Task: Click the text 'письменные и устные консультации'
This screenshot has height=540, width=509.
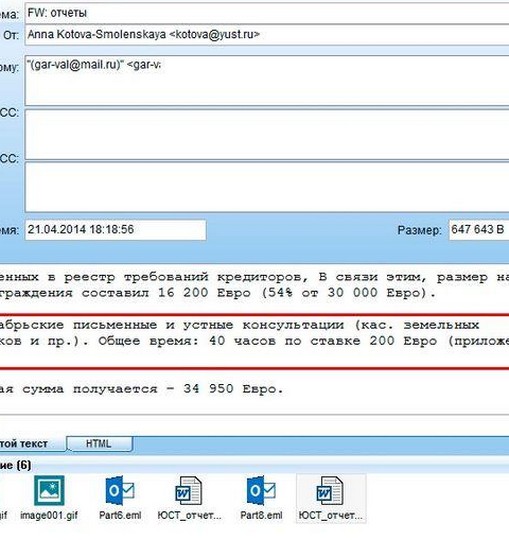Action: tap(208, 325)
